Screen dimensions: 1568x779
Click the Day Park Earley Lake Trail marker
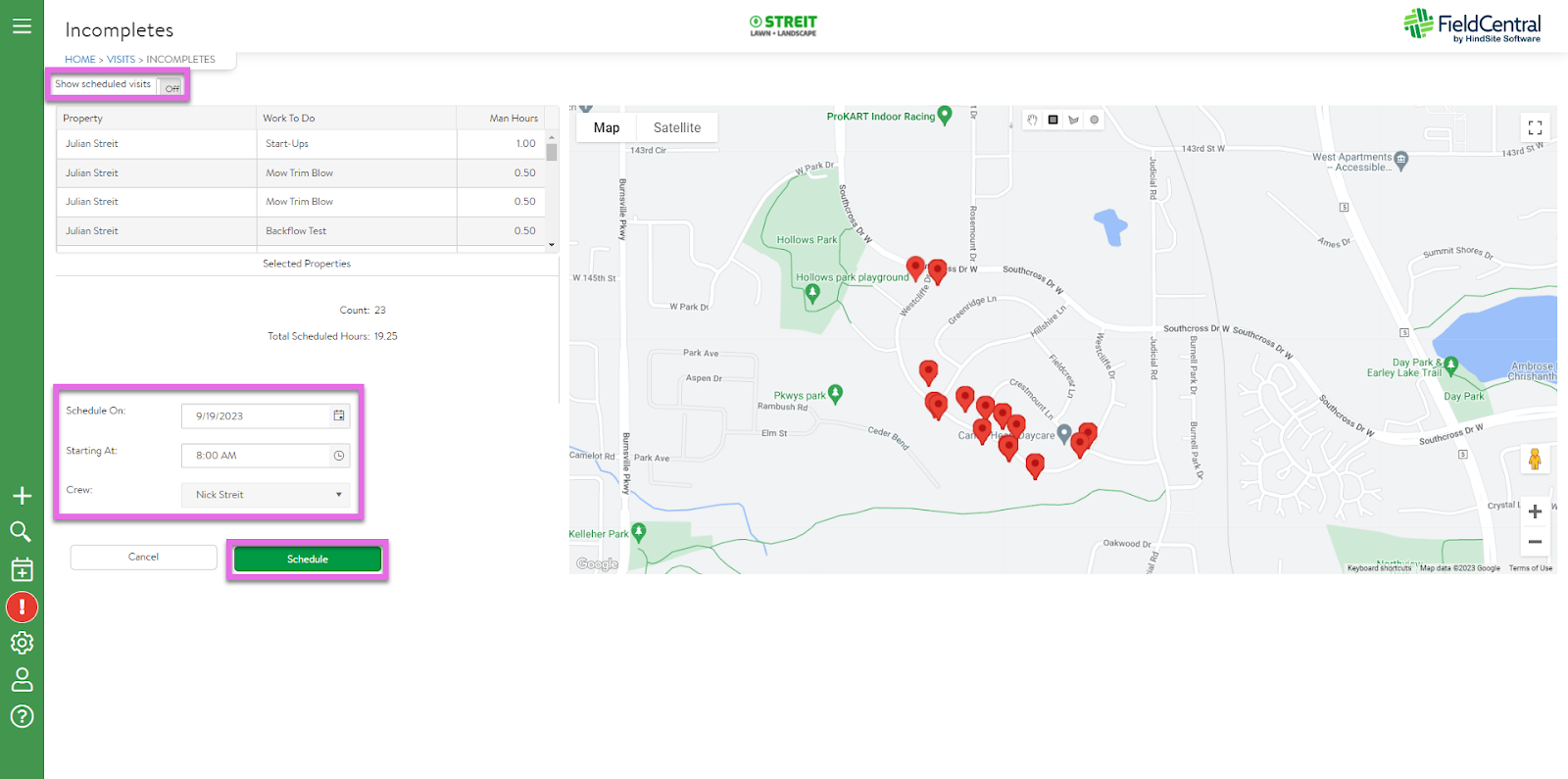tap(1451, 365)
